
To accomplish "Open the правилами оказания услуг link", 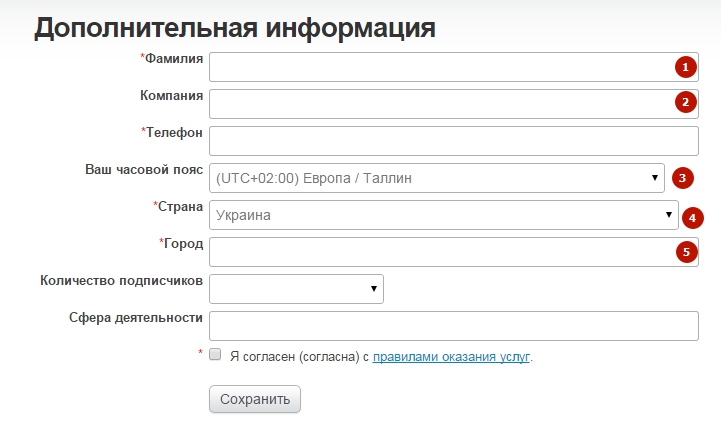I will pyautogui.click(x=451, y=357).
